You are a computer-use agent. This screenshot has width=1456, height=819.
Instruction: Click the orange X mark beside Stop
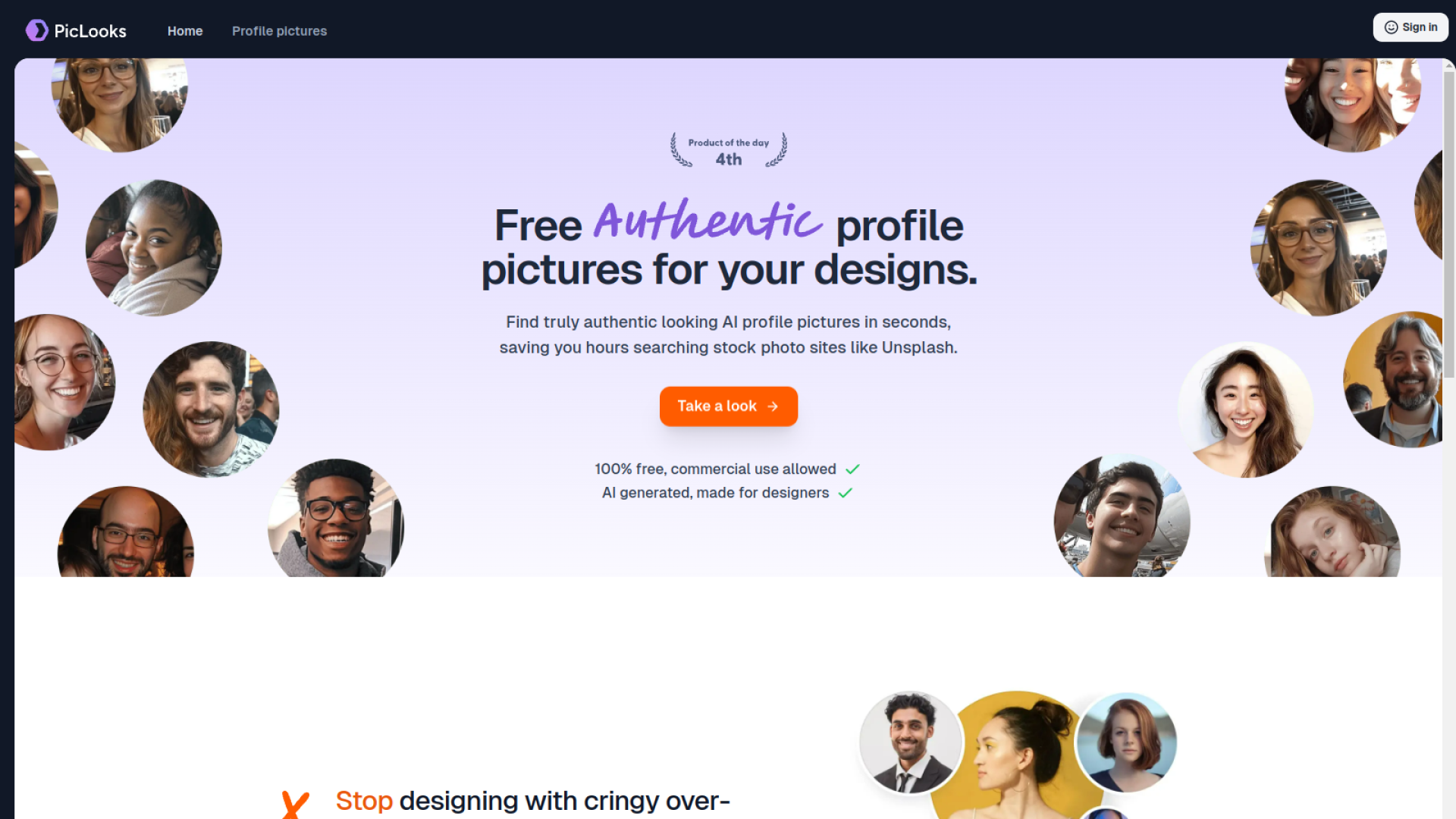(295, 805)
